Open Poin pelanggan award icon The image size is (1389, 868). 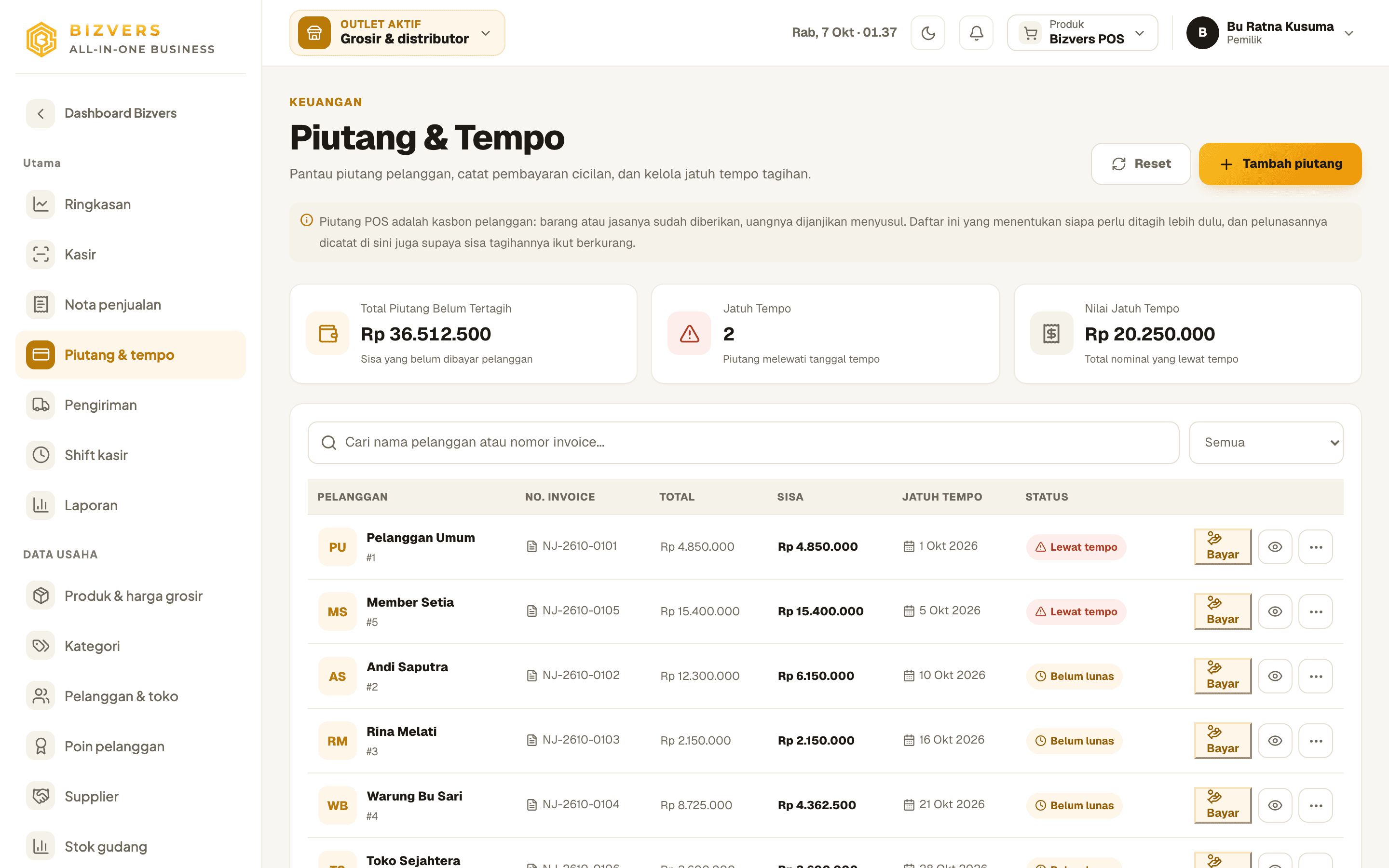[40, 746]
